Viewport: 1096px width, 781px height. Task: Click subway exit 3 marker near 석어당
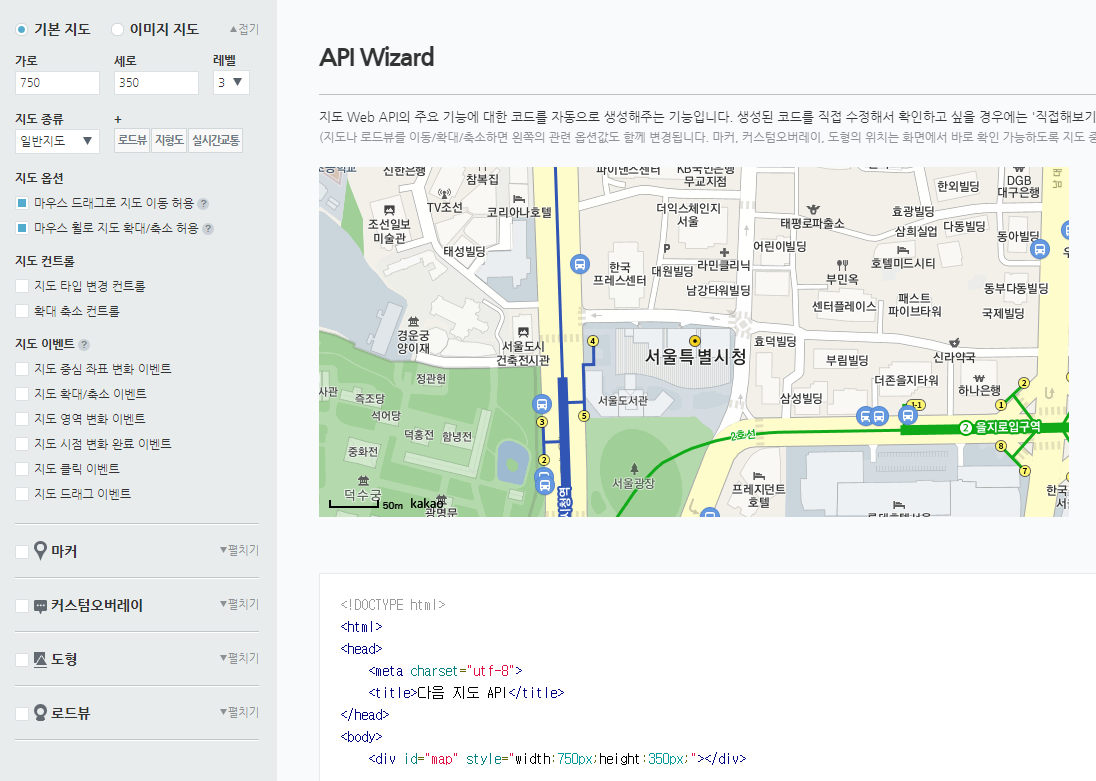tap(542, 422)
